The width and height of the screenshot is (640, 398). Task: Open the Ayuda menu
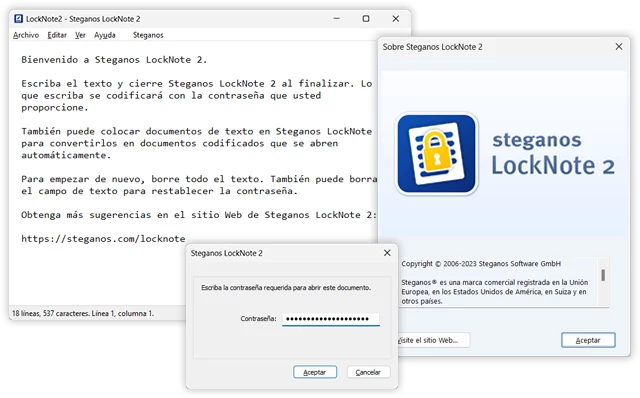[104, 35]
